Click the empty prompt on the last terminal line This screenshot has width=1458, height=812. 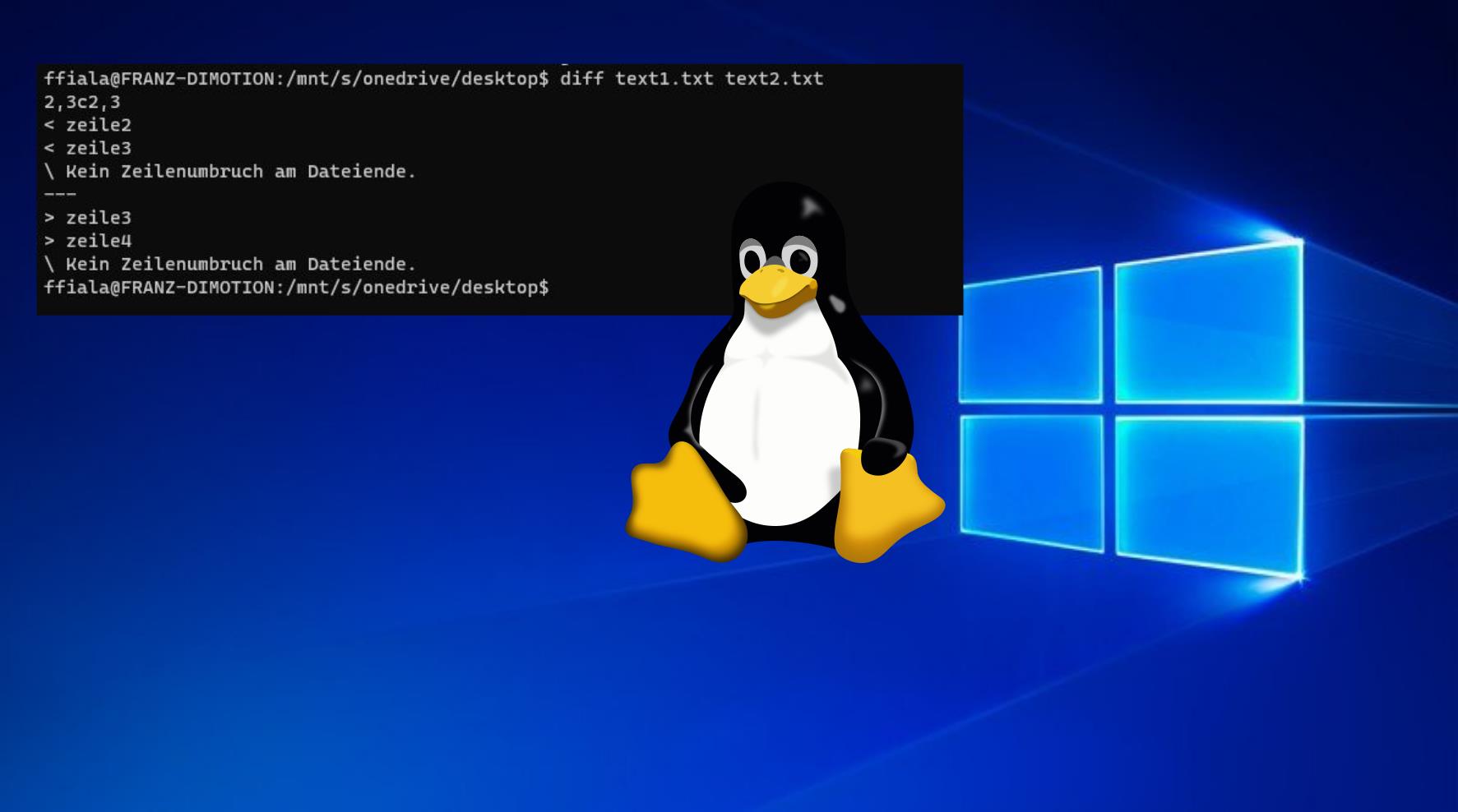296,288
